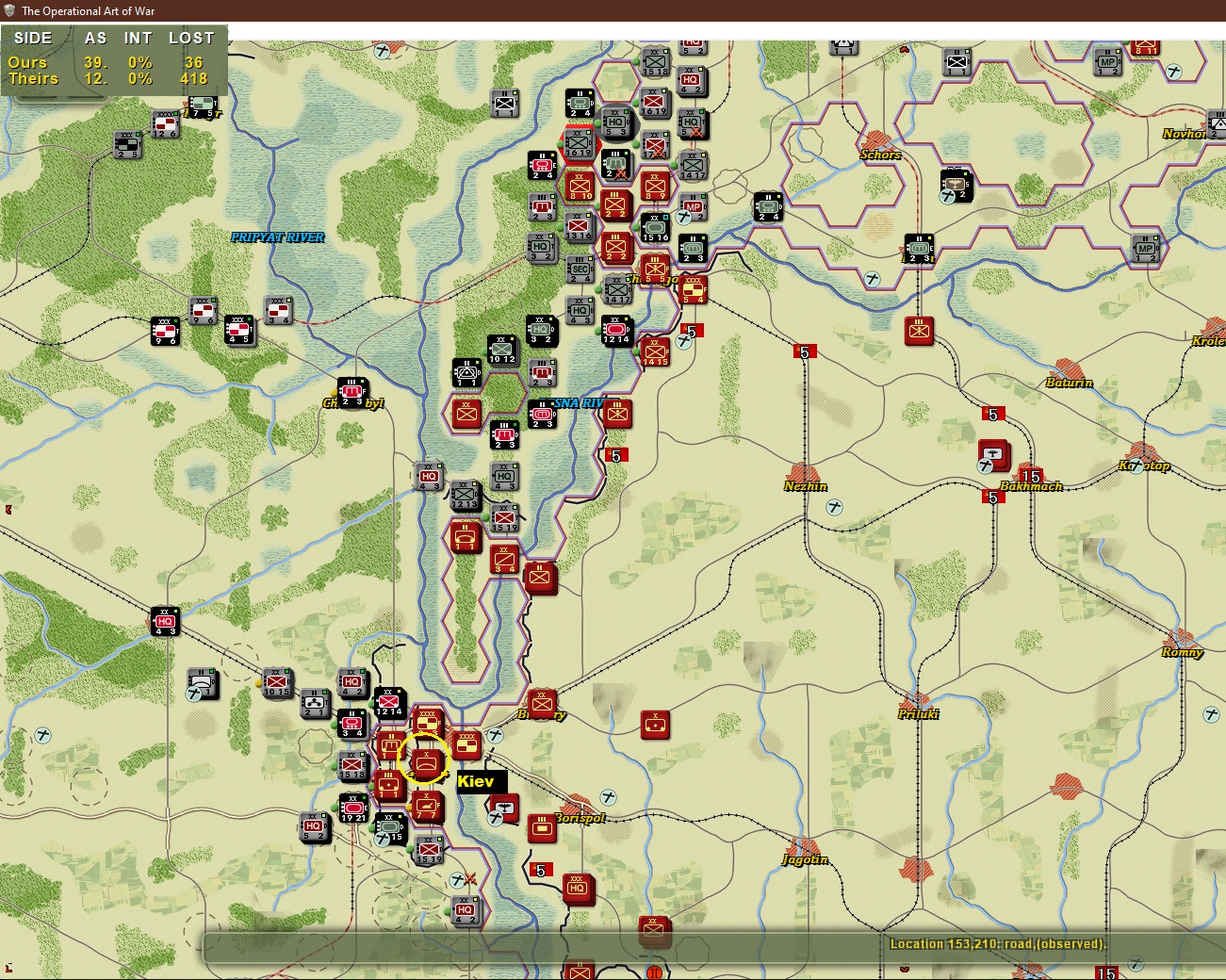Image resolution: width=1226 pixels, height=980 pixels.
Task: Select Soviet X artillery unit east of Brovary
Action: click(x=655, y=725)
